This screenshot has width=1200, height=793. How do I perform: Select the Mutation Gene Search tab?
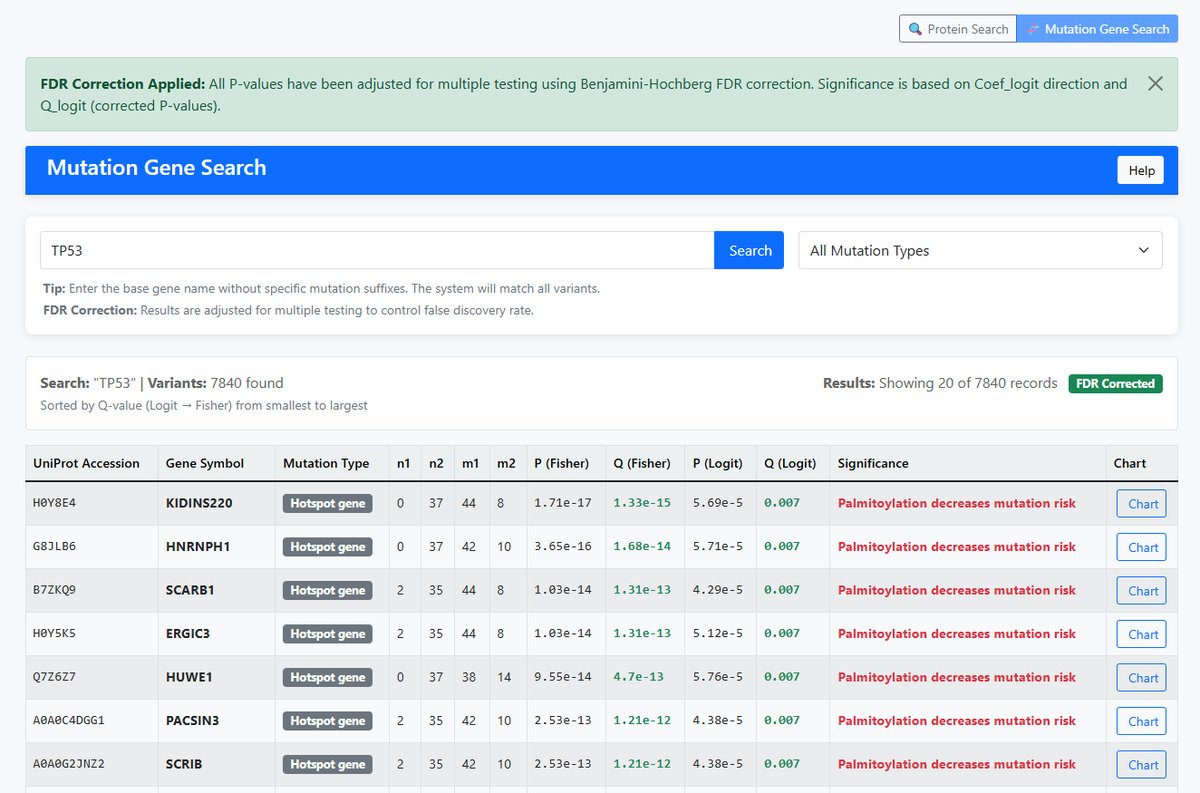(1097, 29)
